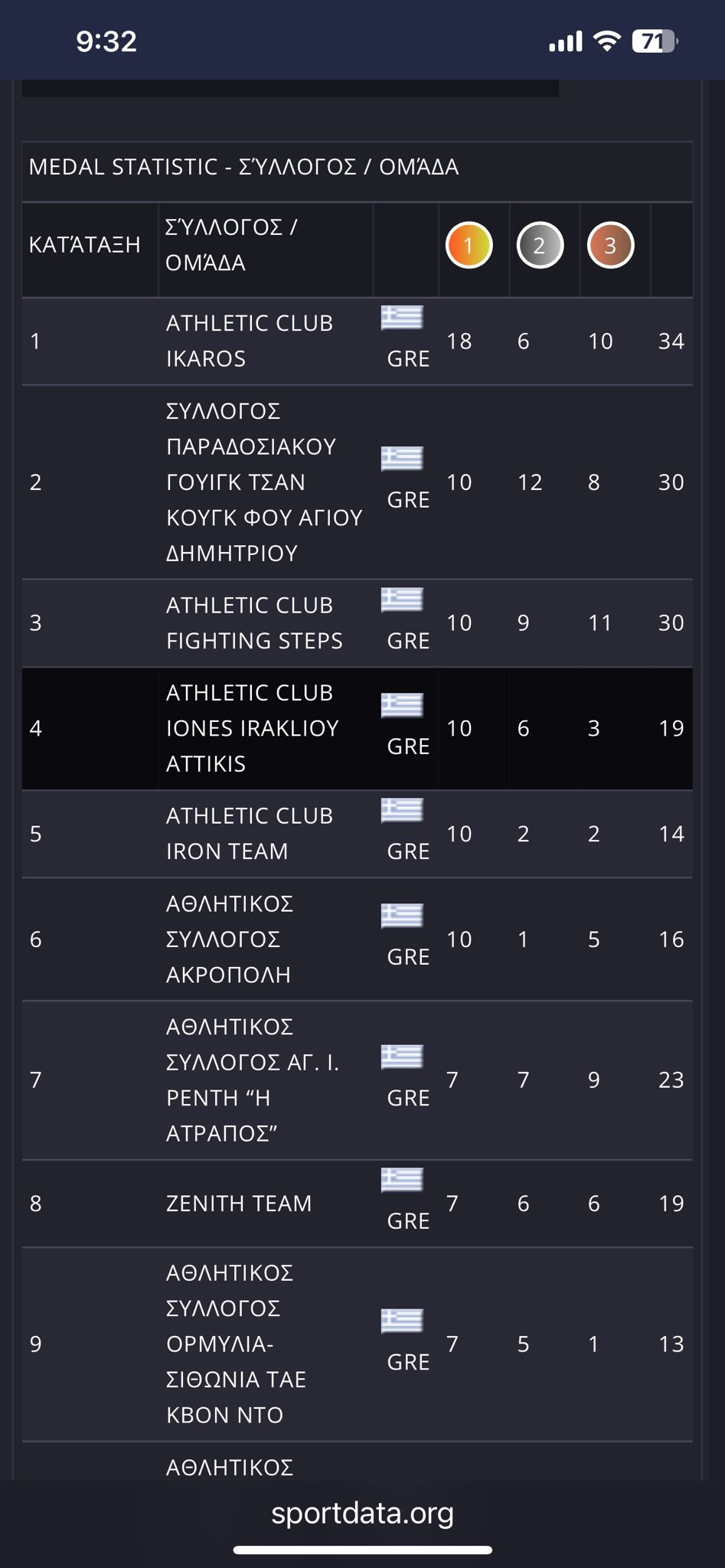
Task: Tap the home indicator bar at bottom
Action: point(362,1550)
